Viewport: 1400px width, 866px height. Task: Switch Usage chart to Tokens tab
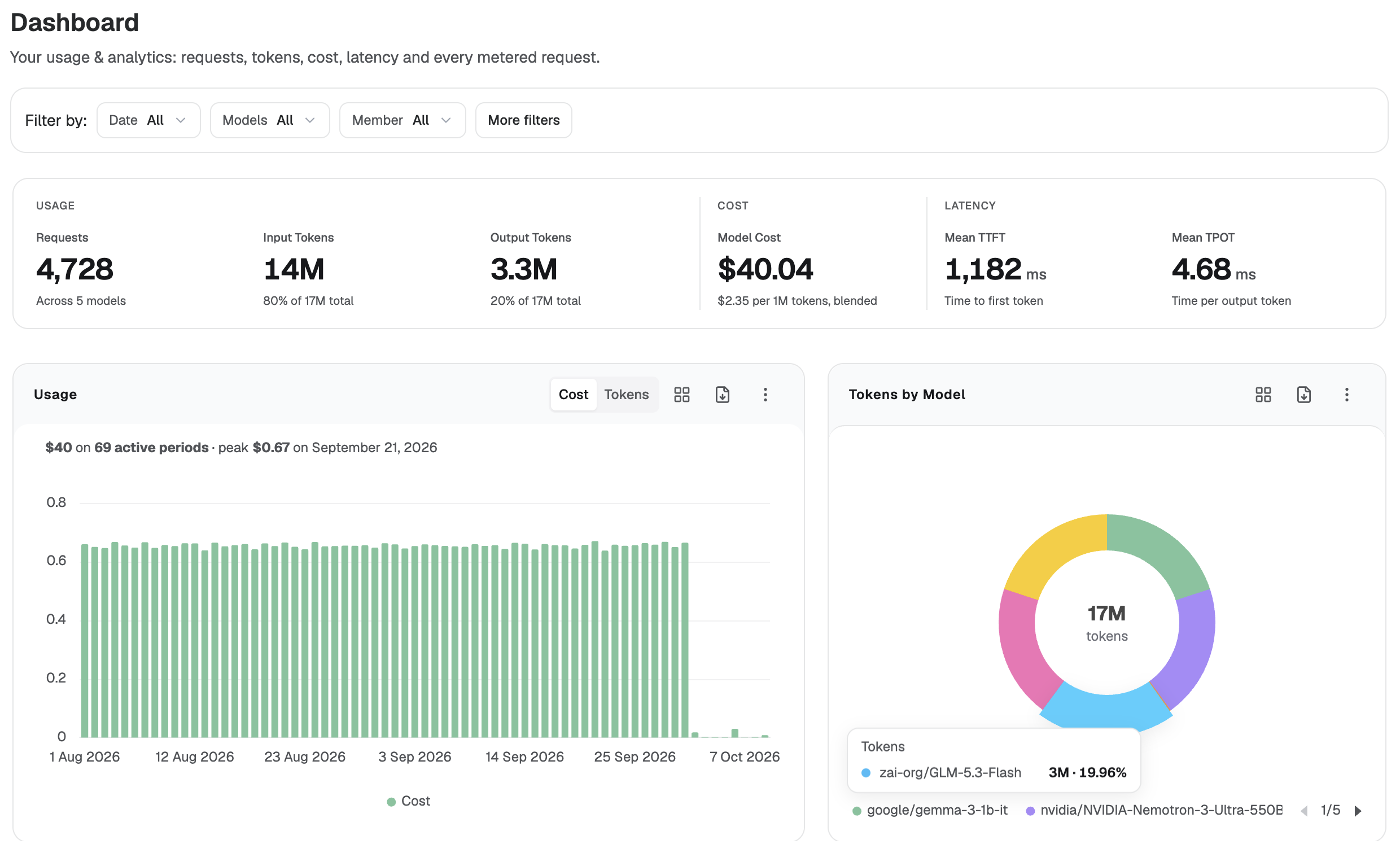(627, 394)
